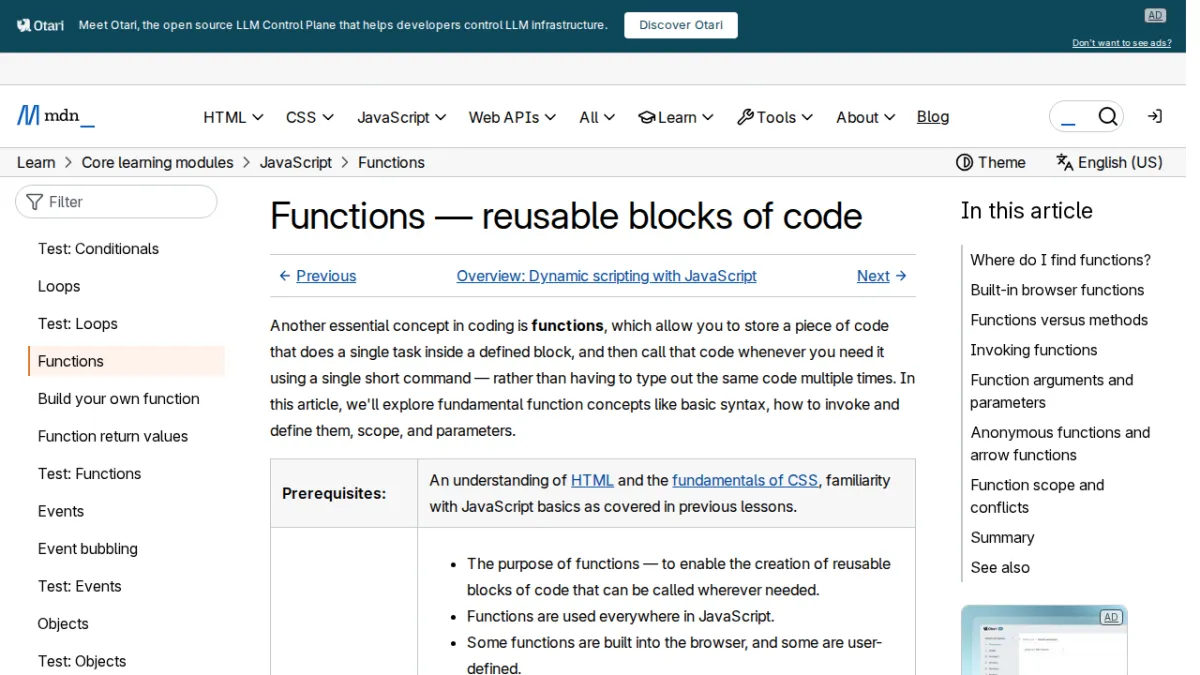Click the sidebar Filter input field

click(x=116, y=201)
